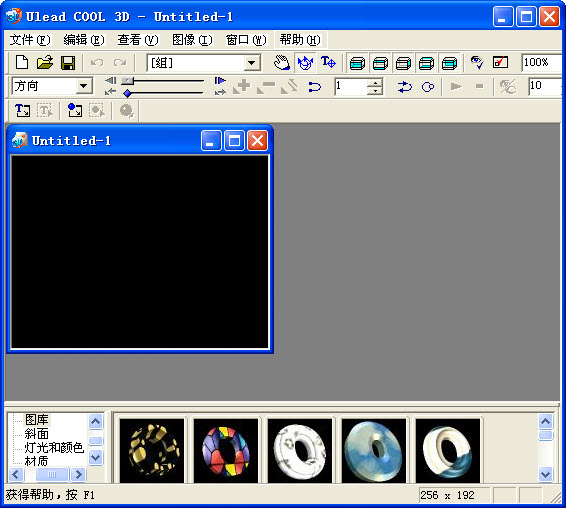Screen dimensions: 566x508
Task: Click the zoom percentage field showing 100%
Action: click(541, 62)
